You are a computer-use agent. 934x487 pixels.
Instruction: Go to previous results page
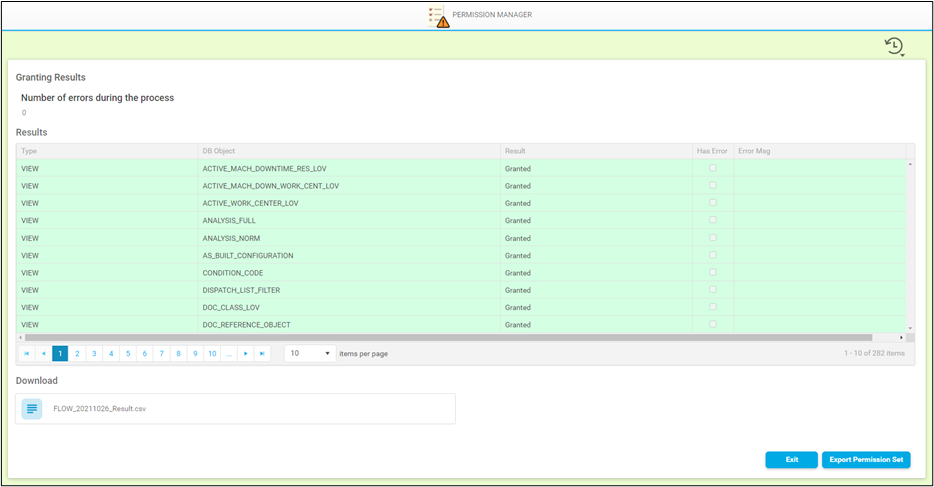point(43,353)
